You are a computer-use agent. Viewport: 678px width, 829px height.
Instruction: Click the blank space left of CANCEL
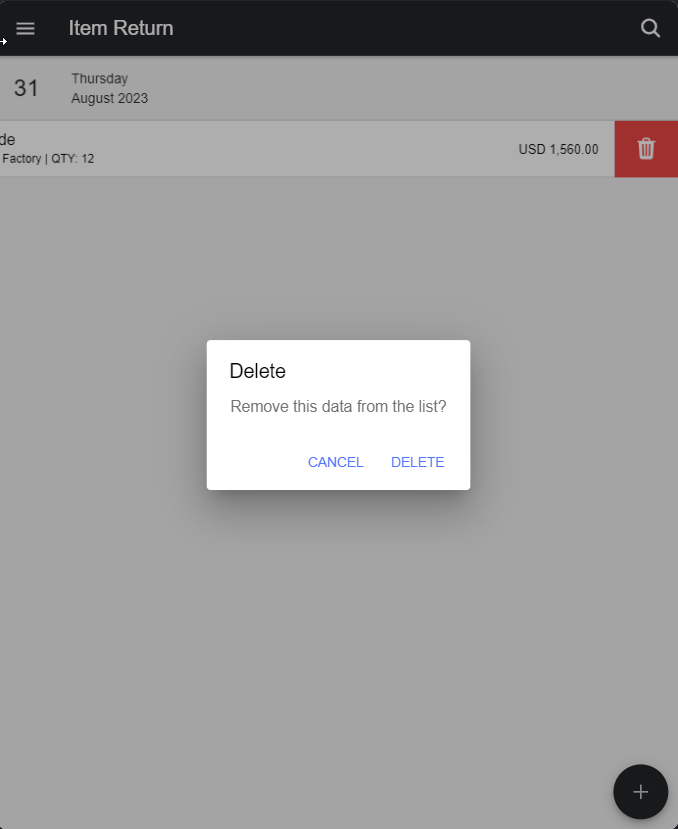point(255,462)
